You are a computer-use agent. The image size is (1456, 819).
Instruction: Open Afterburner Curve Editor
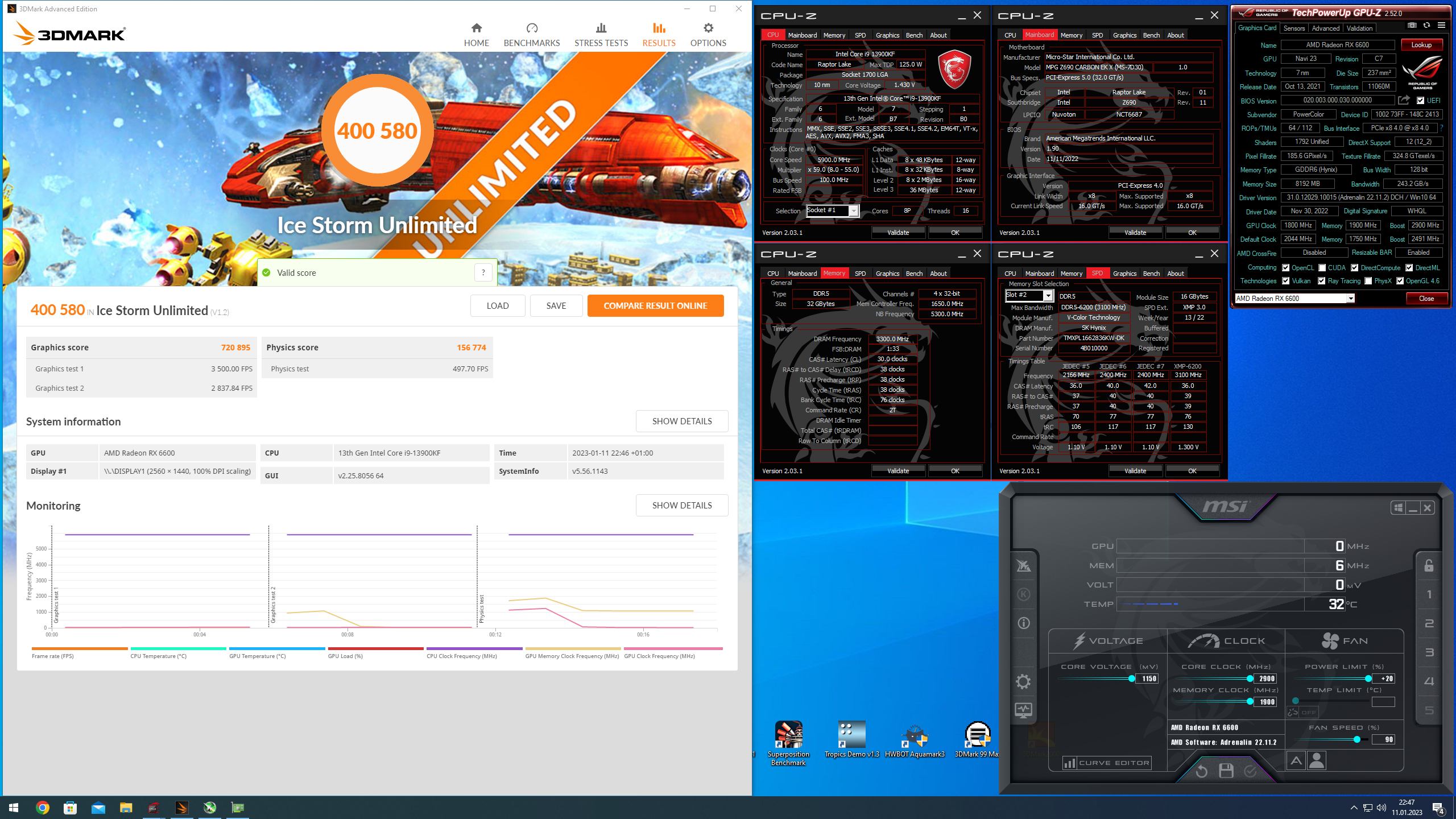(1107, 763)
